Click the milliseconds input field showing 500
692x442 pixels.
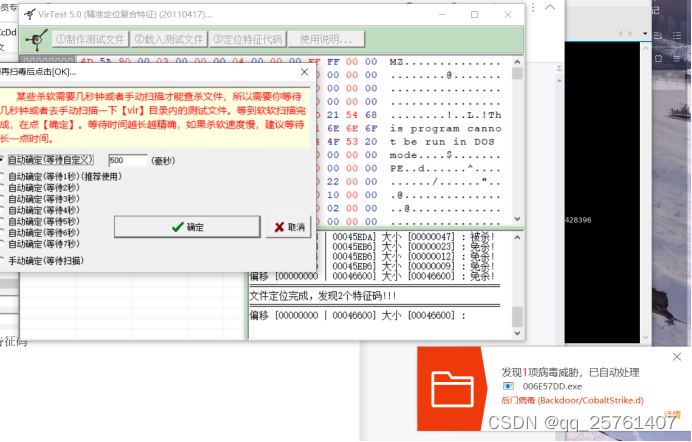click(128, 160)
